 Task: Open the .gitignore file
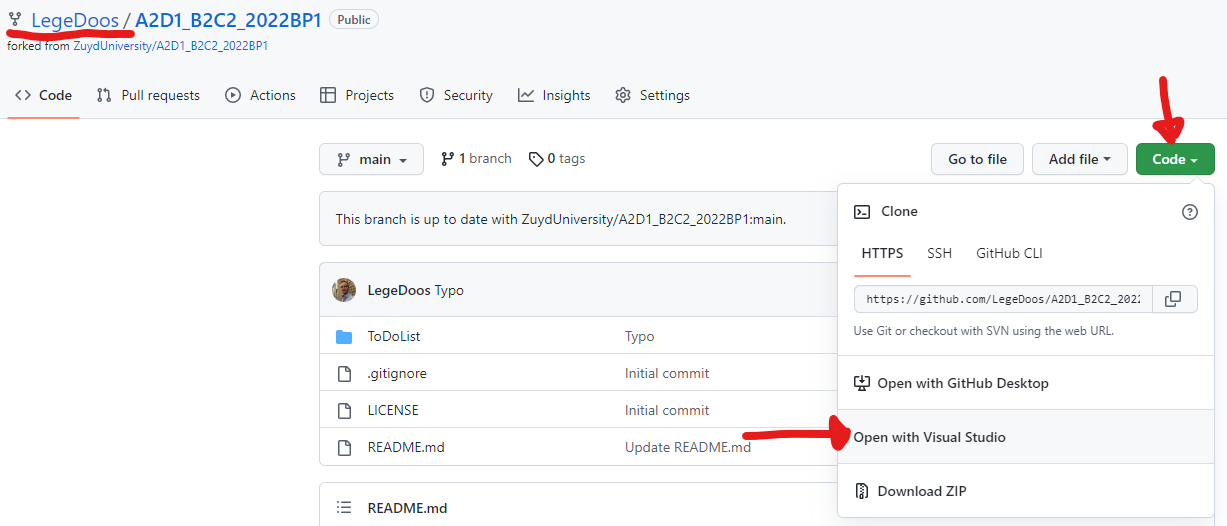click(x=397, y=373)
